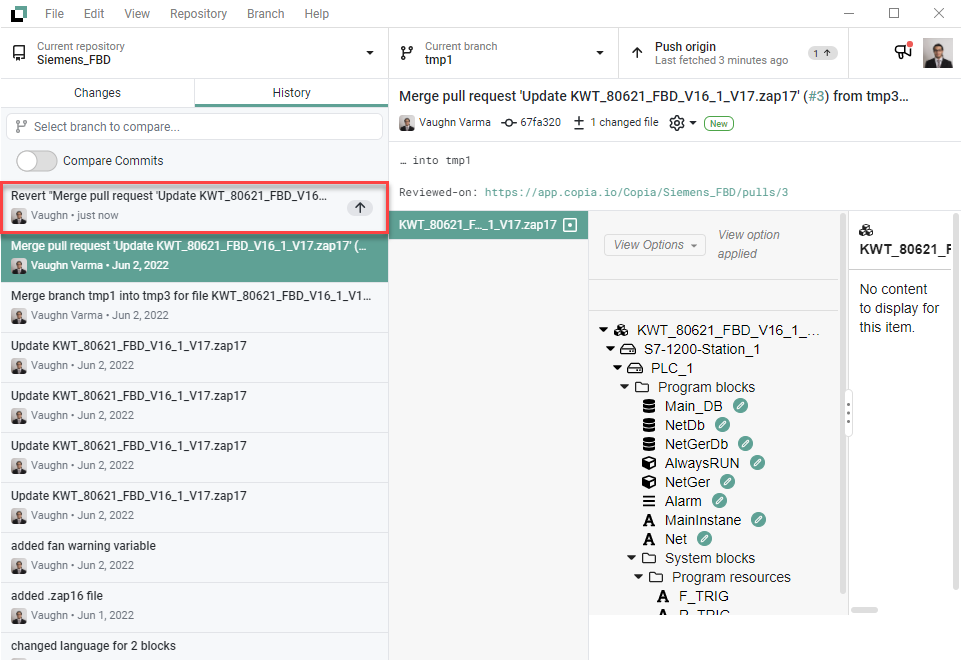Image resolution: width=961 pixels, height=660 pixels.
Task: Open the Copia pull request review link
Action: coord(638,192)
